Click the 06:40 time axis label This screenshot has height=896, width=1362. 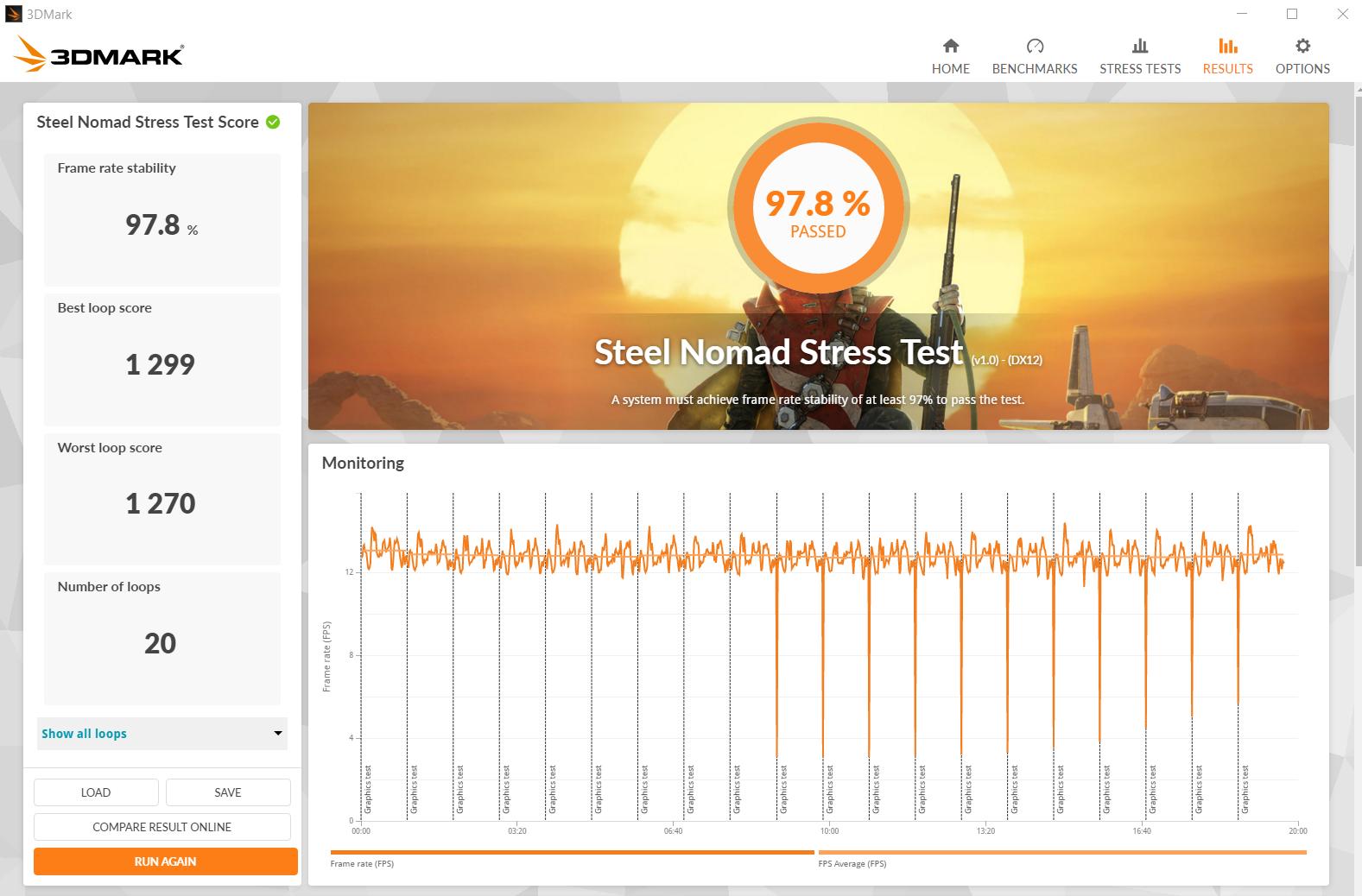click(x=673, y=831)
